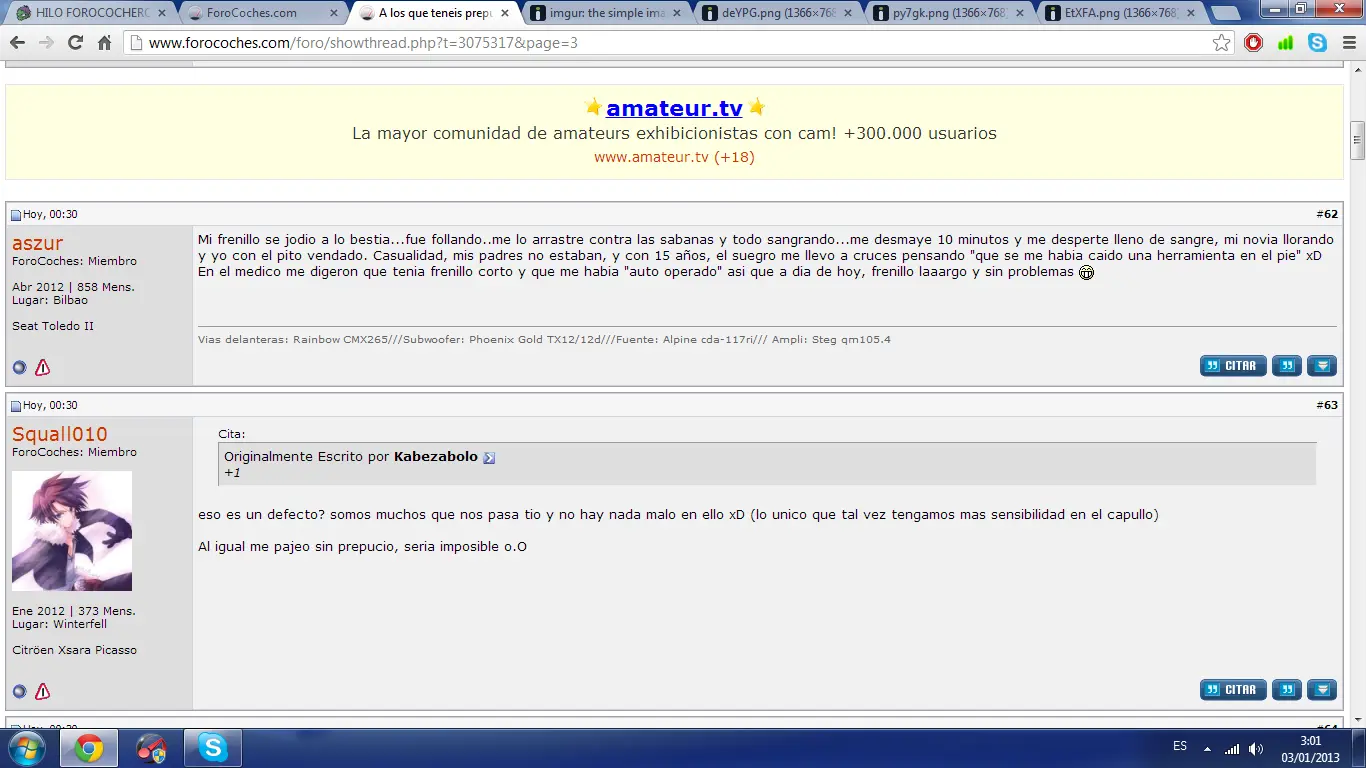The image size is (1366, 768).
Task: Click the green bars extension icon
Action: pyautogui.click(x=1285, y=43)
